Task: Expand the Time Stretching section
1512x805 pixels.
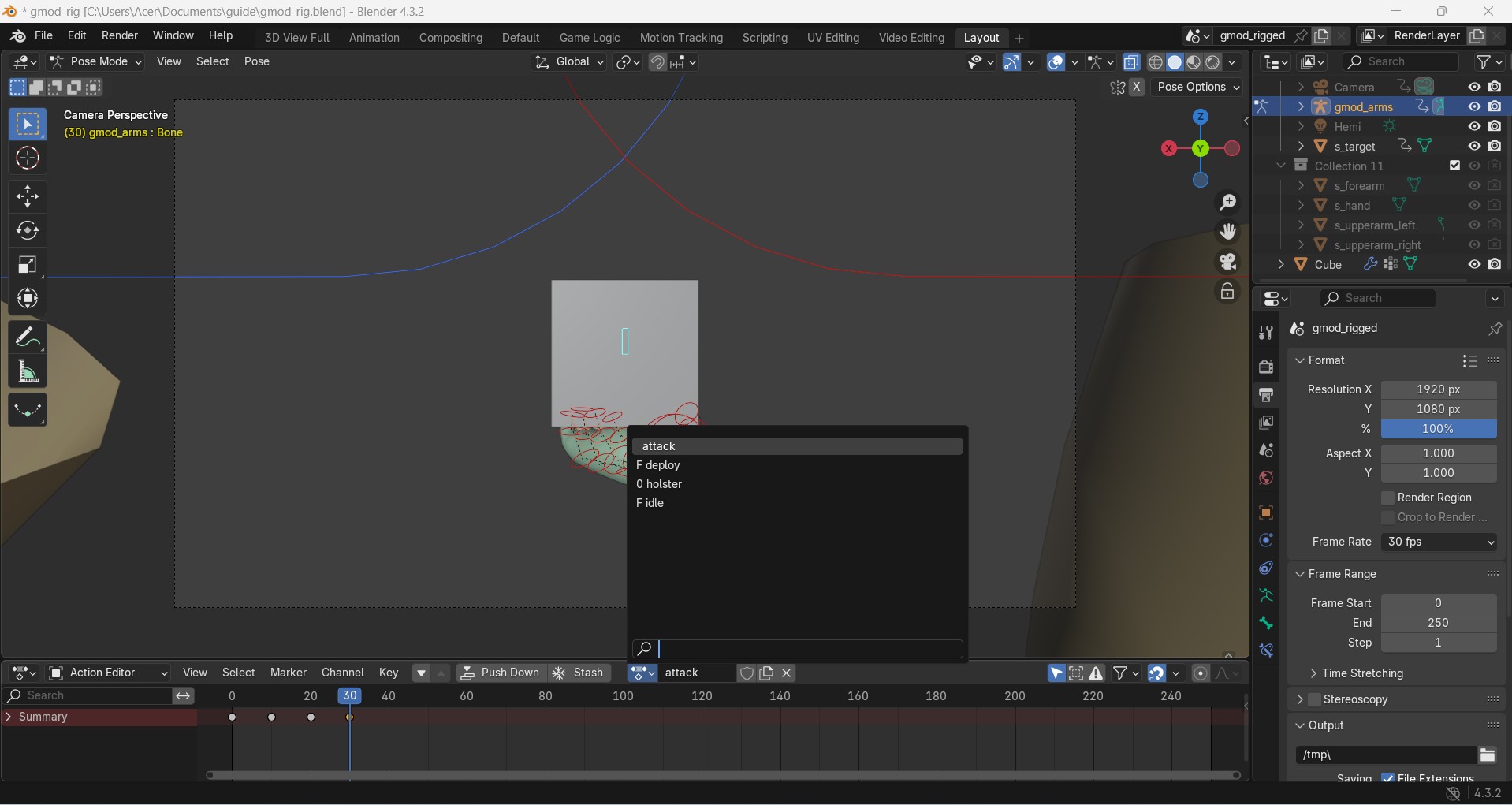Action: (x=1361, y=673)
